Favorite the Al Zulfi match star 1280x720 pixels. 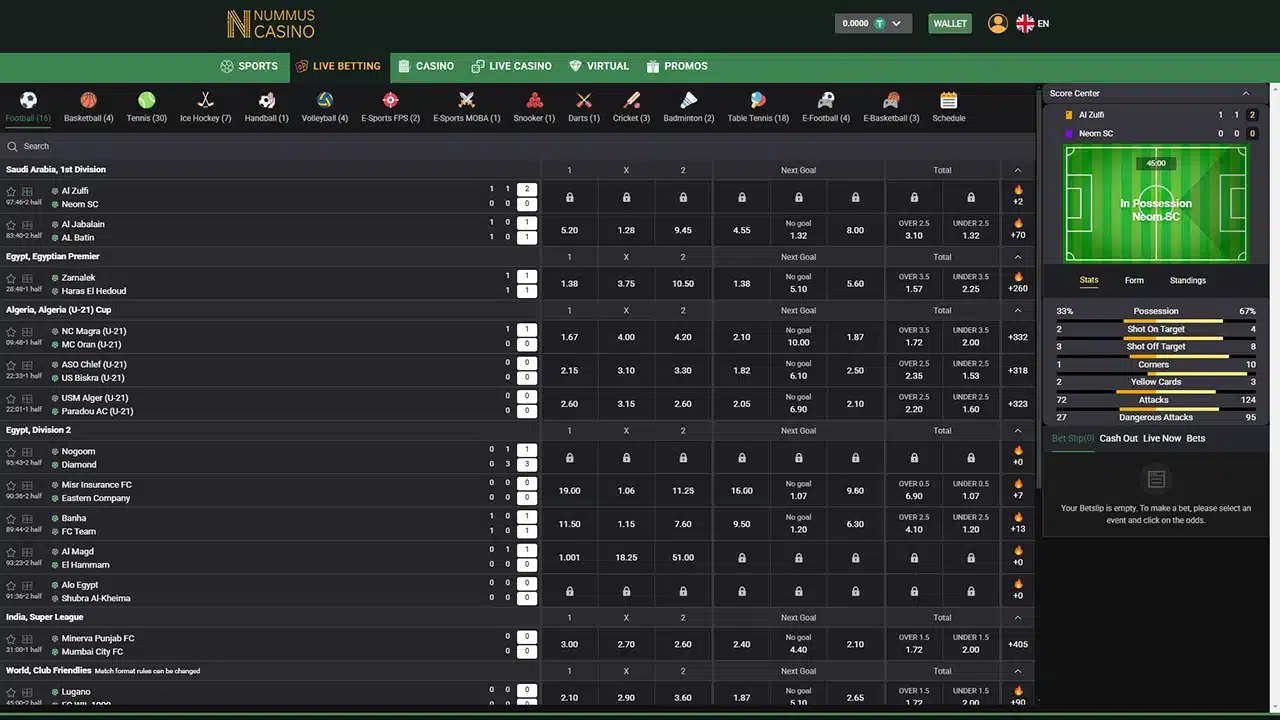click(x=11, y=191)
